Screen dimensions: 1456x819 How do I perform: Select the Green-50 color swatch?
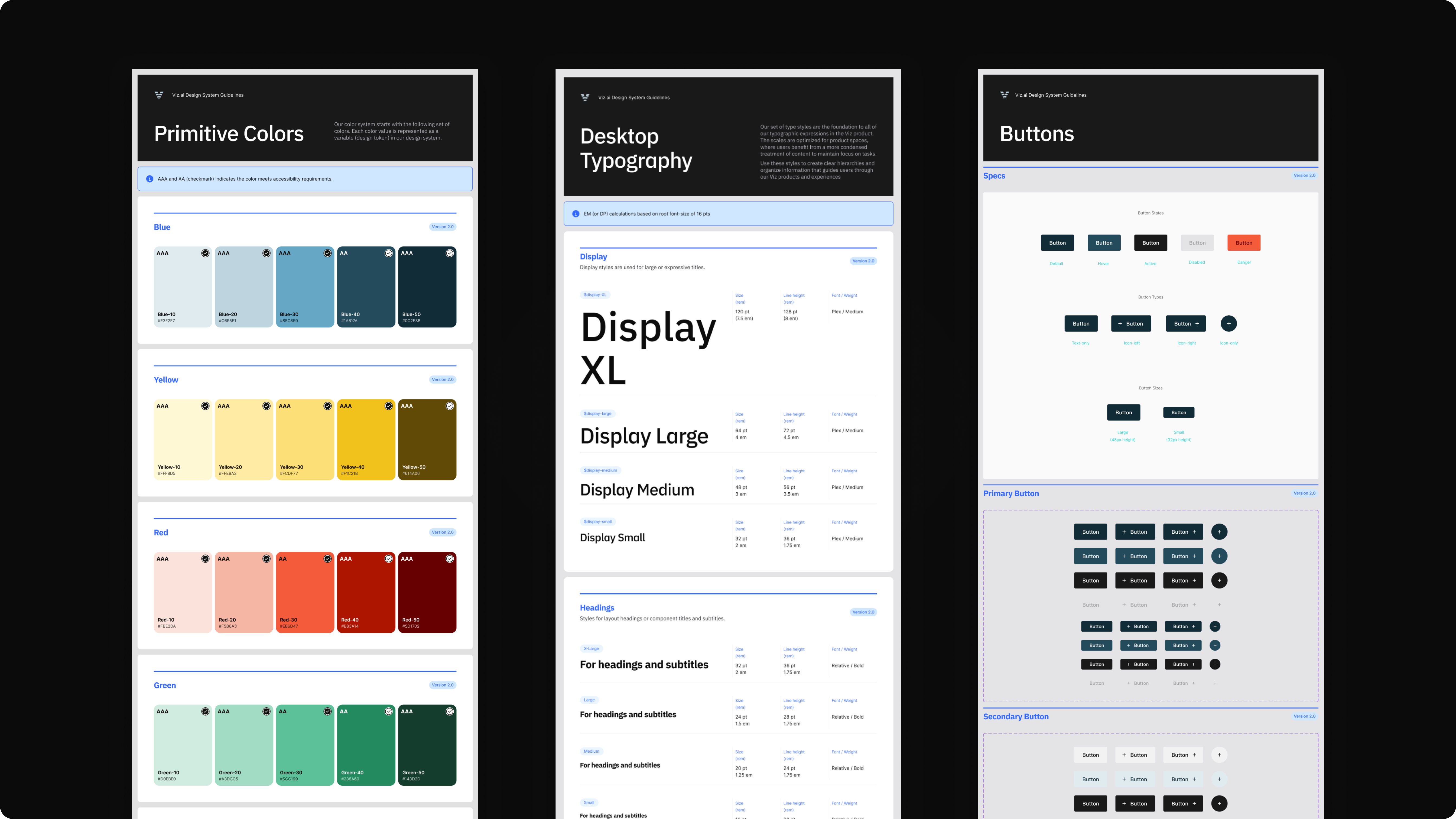pyautogui.click(x=427, y=745)
